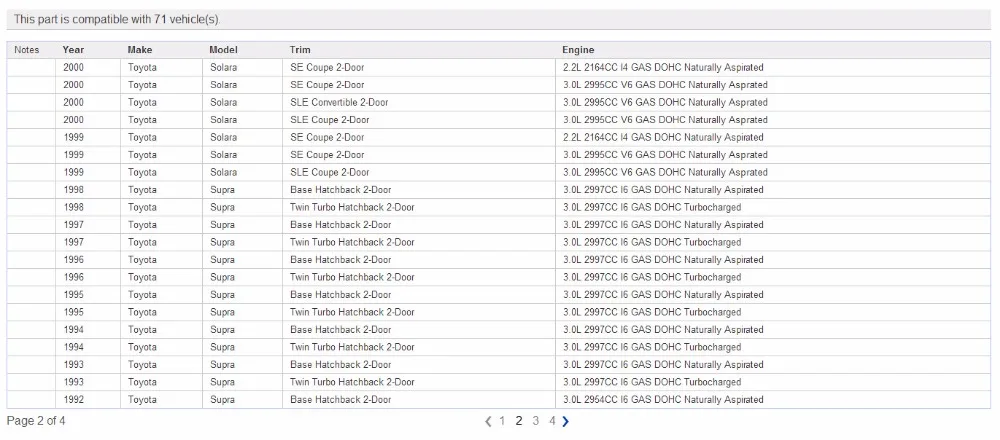Select SLE Convertible 2-Door trim cell
This screenshot has width=1000, height=440.
418,103
